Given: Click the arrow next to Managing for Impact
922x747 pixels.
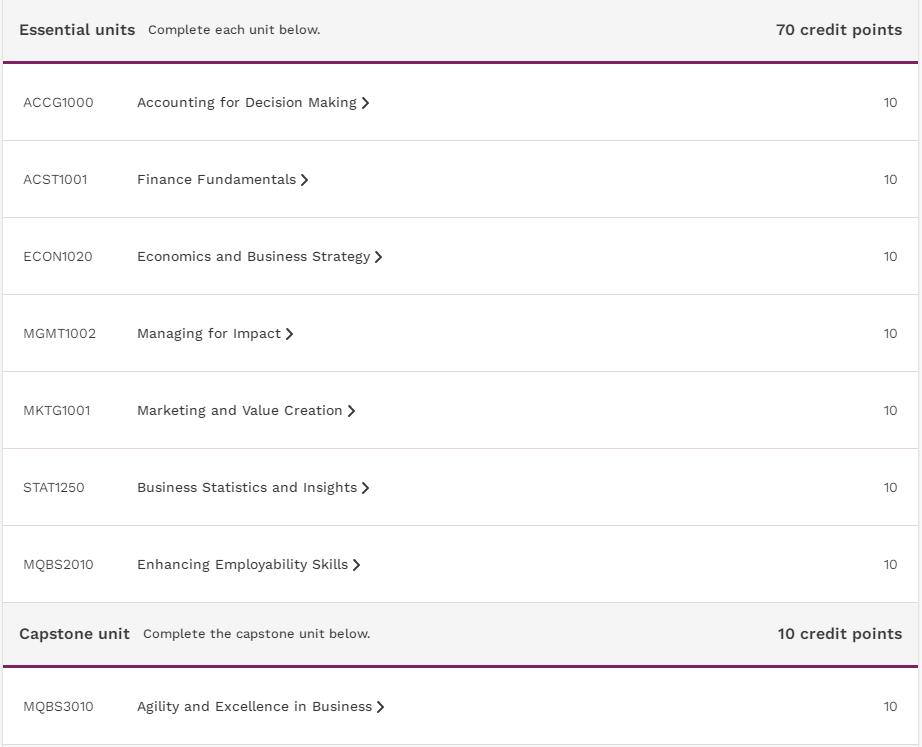Looking at the screenshot, I should tap(289, 334).
